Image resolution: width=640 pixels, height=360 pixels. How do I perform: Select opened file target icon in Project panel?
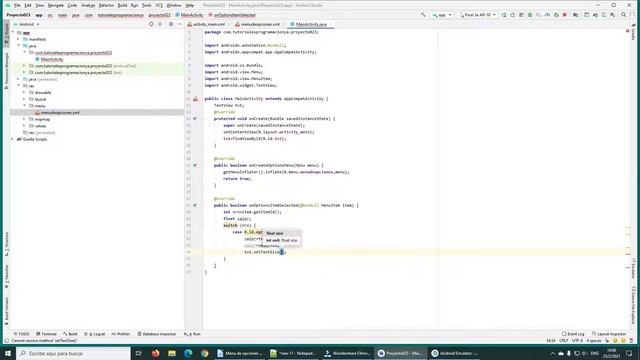coord(151,24)
